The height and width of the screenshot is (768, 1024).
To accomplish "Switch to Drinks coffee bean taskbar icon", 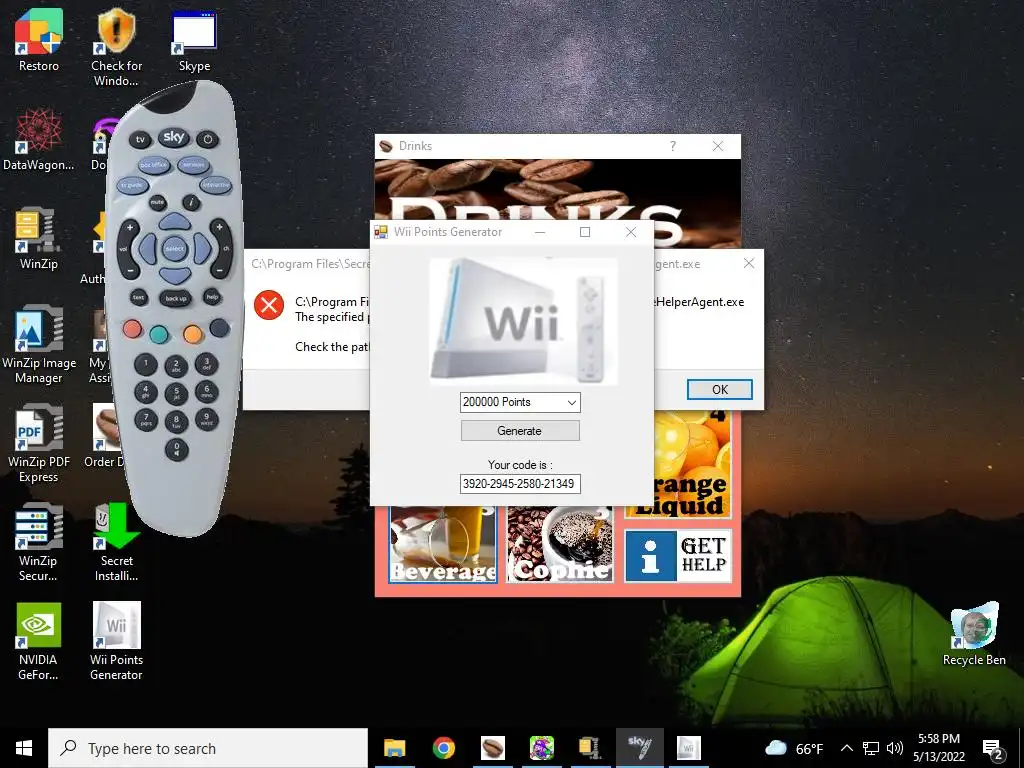I will pyautogui.click(x=492, y=748).
